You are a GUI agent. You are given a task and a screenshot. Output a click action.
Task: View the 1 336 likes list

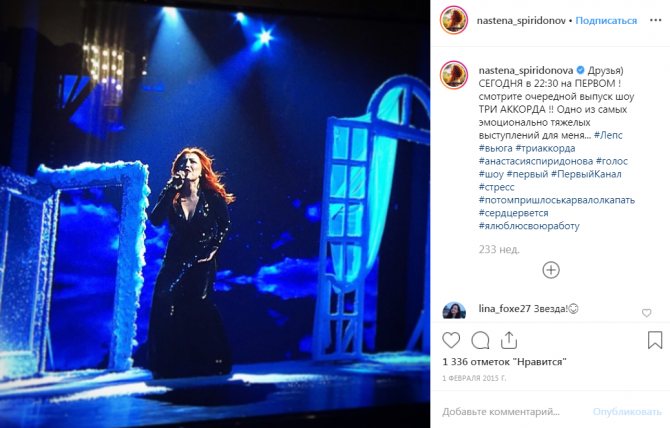504,362
